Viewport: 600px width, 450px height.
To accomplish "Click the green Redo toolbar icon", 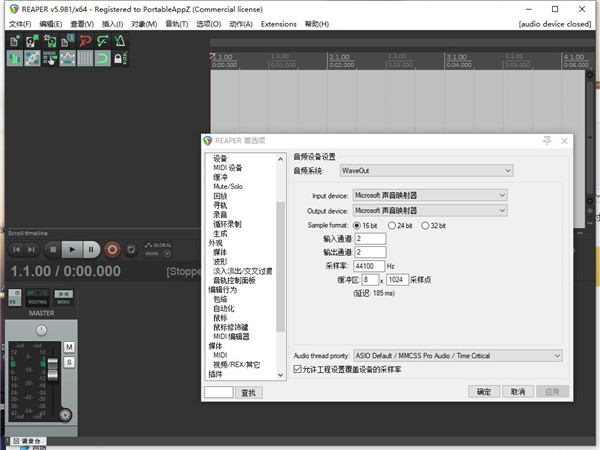I will [x=103, y=41].
